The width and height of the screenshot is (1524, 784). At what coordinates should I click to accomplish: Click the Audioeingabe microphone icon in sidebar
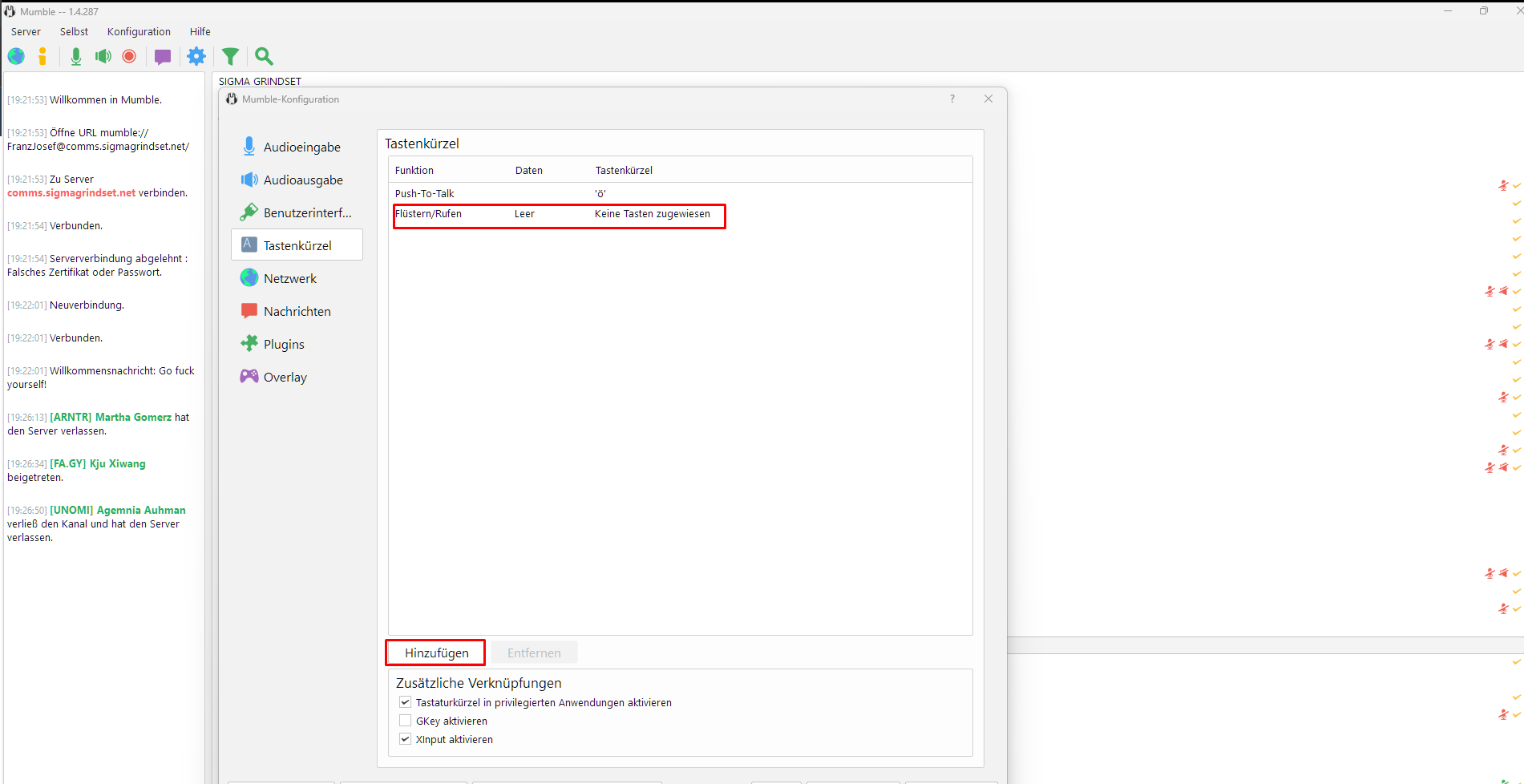point(249,146)
